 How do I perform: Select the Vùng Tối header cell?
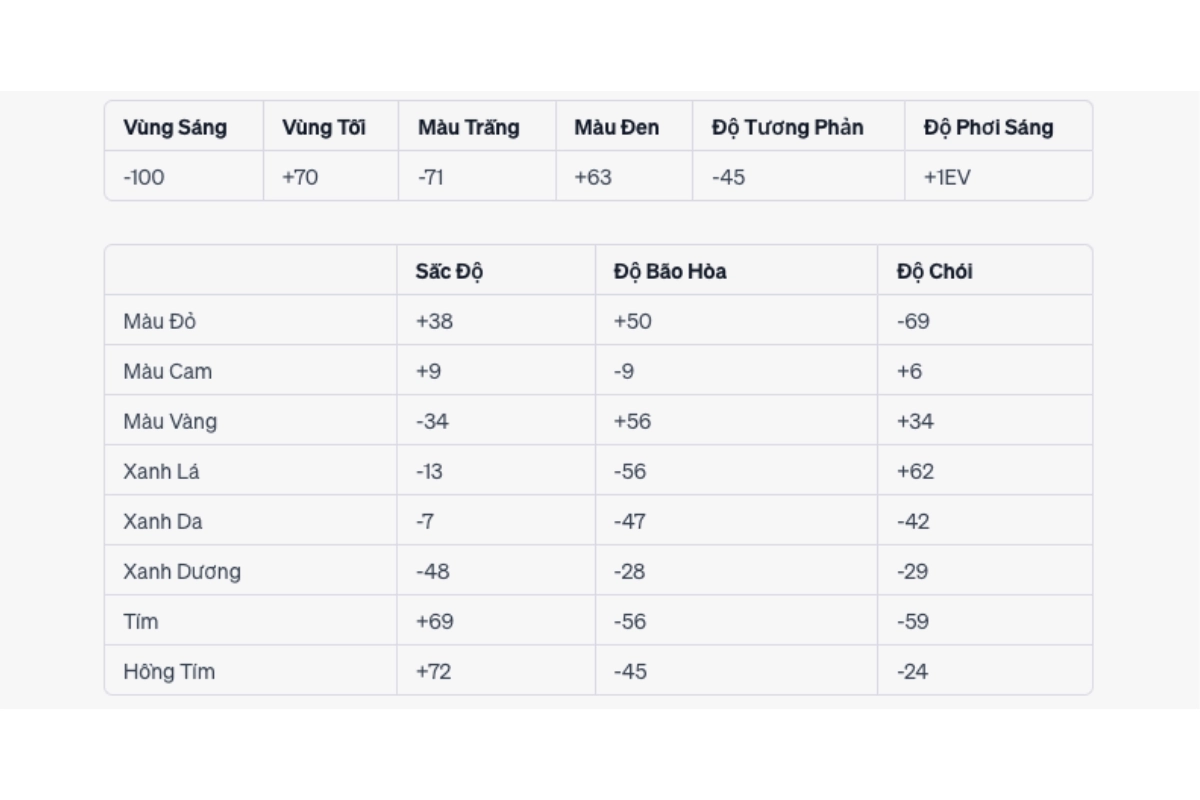(324, 128)
